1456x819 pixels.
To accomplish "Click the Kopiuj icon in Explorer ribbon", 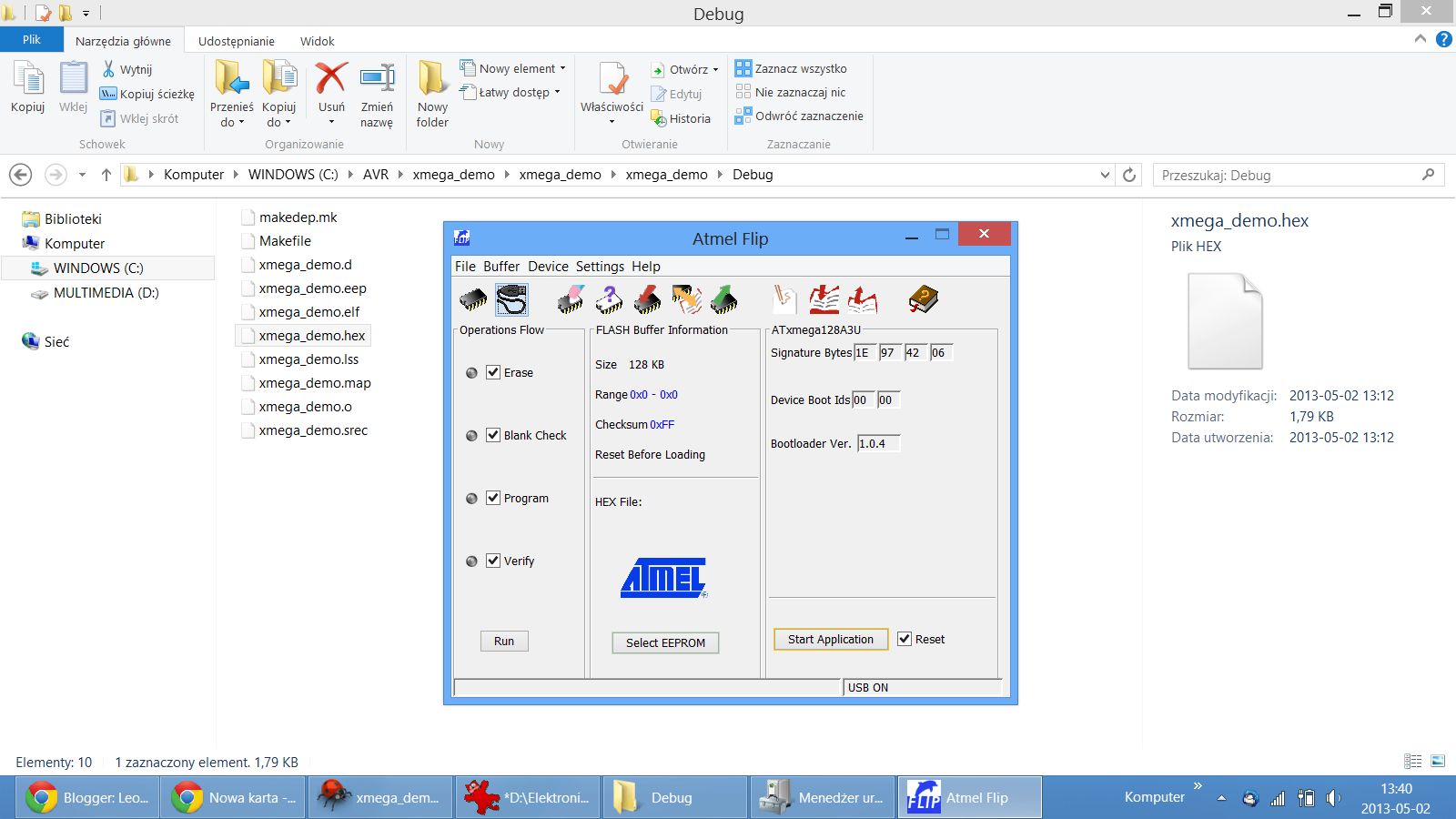I will click(x=27, y=87).
